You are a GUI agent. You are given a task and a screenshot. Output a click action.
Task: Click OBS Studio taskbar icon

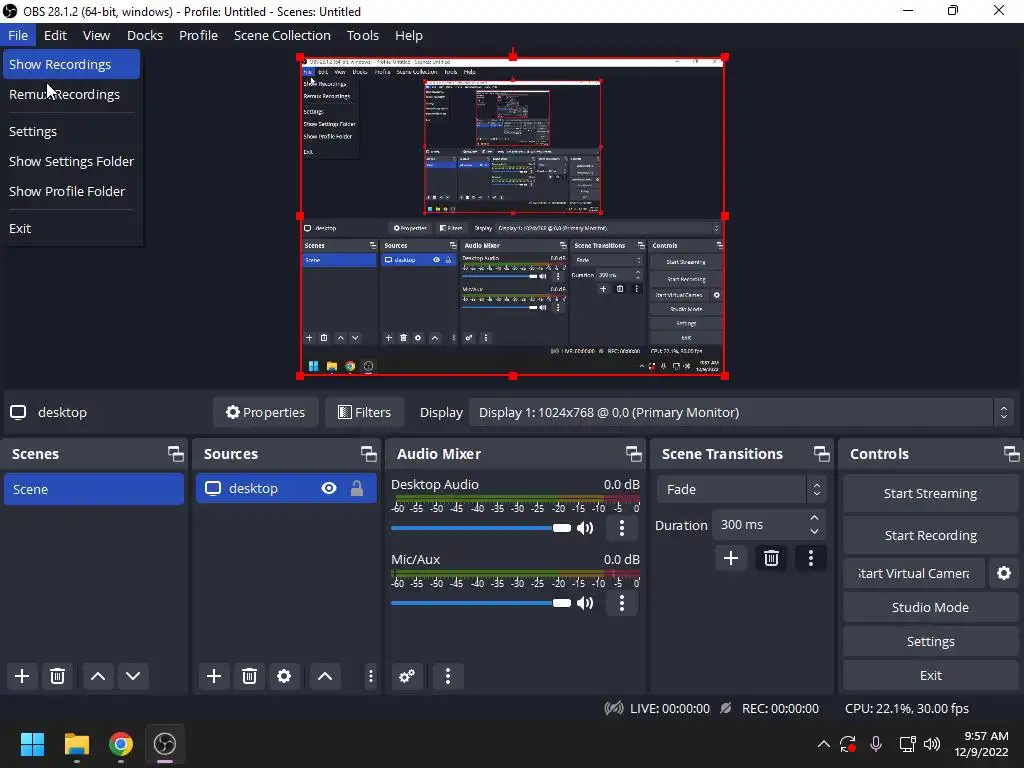point(165,744)
